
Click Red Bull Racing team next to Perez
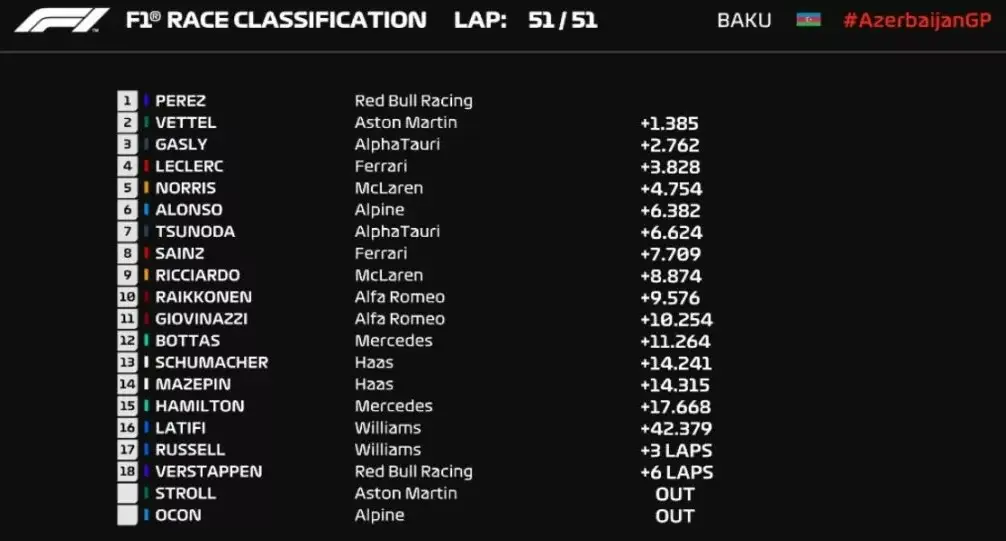click(x=413, y=101)
